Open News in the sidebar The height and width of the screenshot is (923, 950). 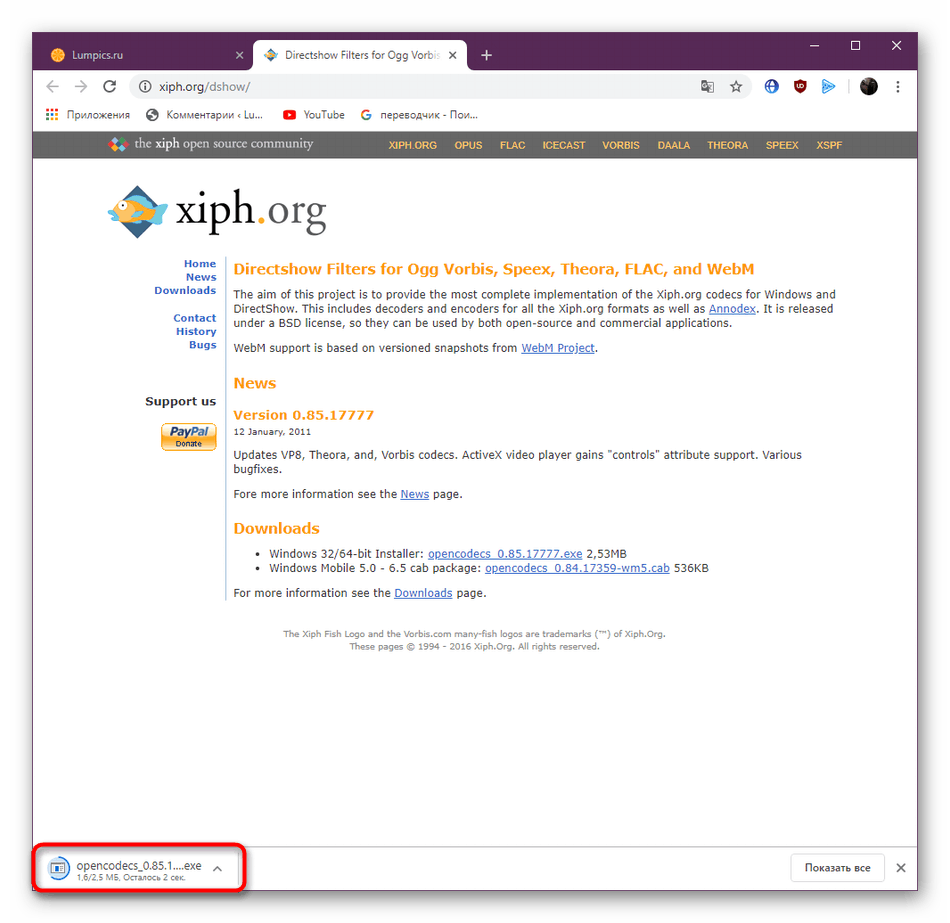201,277
